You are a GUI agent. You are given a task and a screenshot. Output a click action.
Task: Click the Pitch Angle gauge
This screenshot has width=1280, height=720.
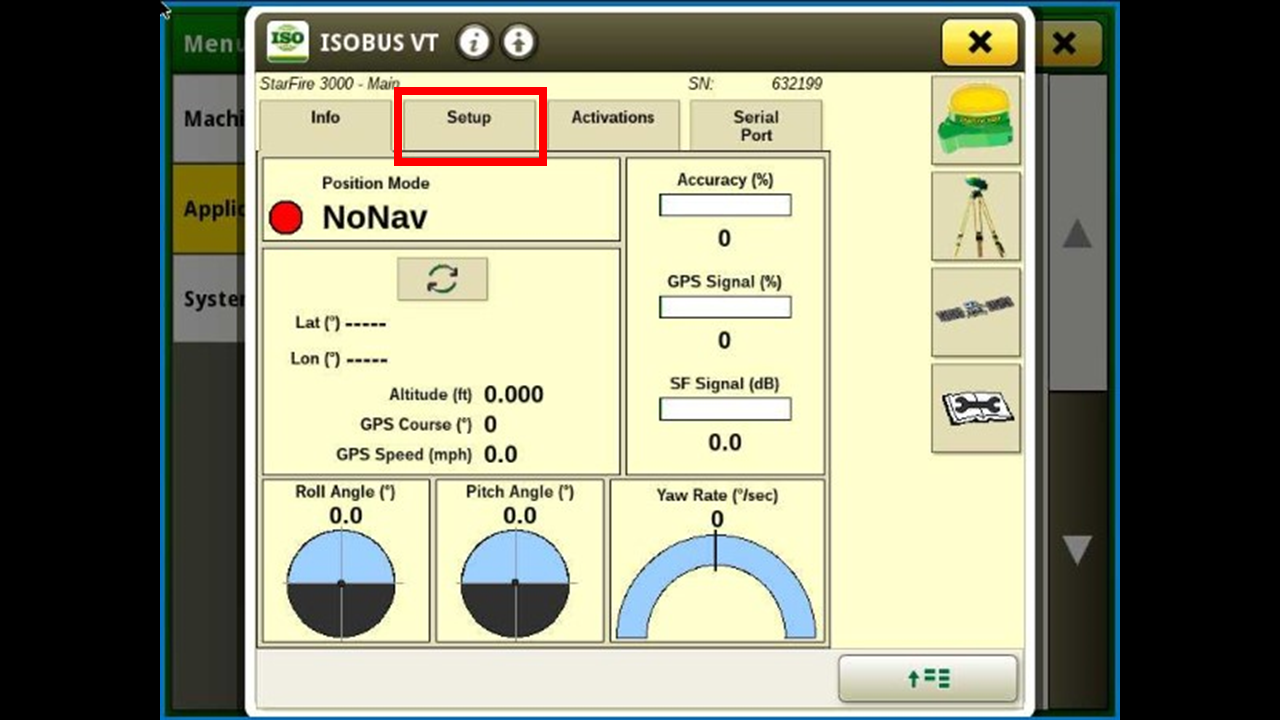click(x=515, y=583)
